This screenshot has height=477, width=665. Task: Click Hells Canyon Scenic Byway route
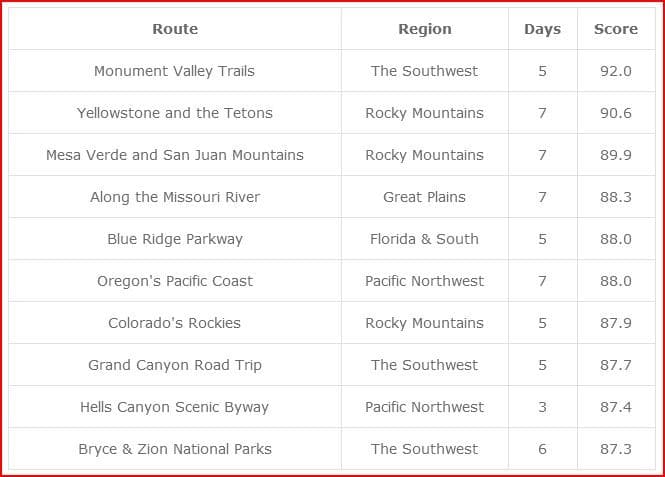click(175, 407)
